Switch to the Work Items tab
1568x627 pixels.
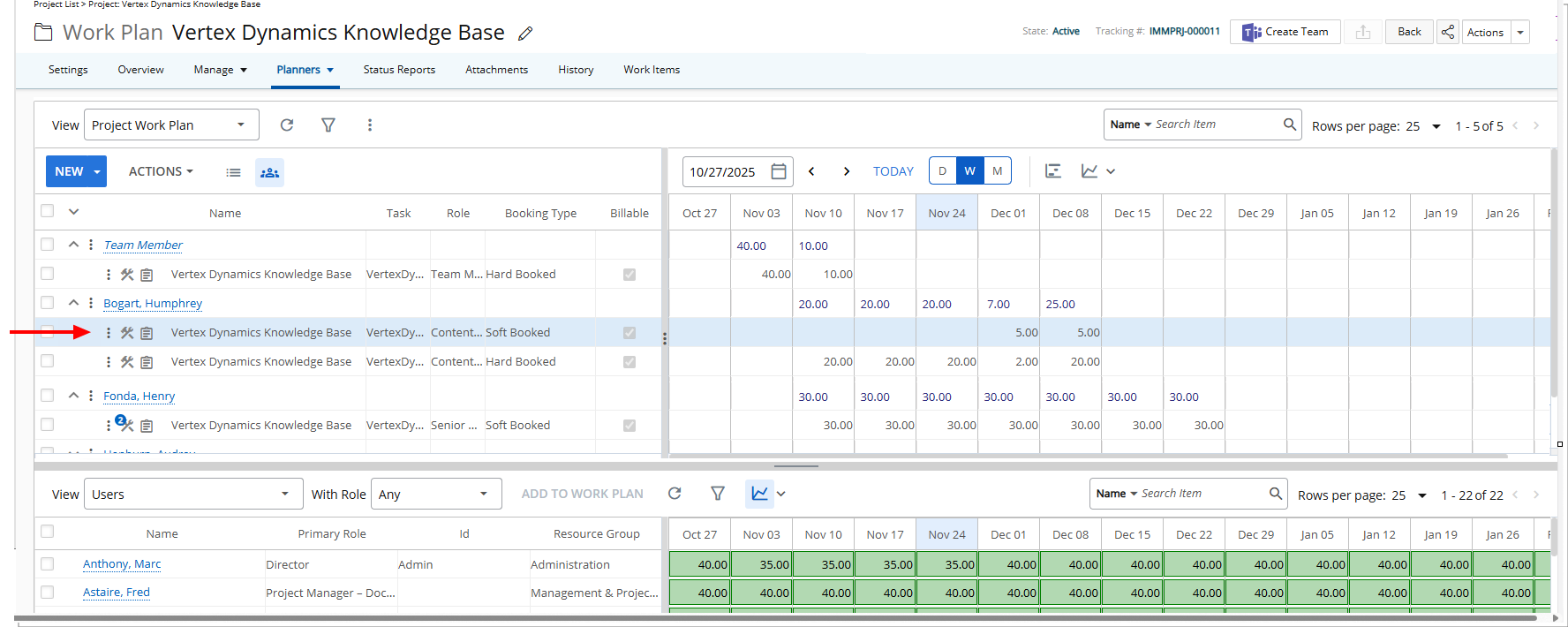point(652,70)
